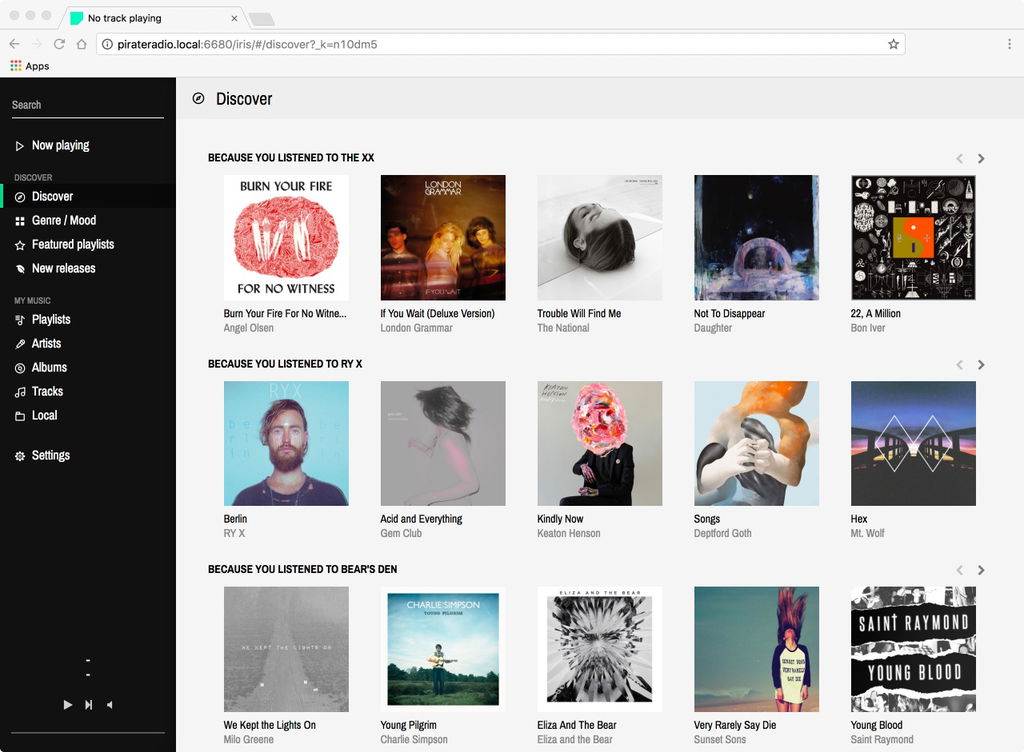Click the Settings gear icon

(20, 456)
